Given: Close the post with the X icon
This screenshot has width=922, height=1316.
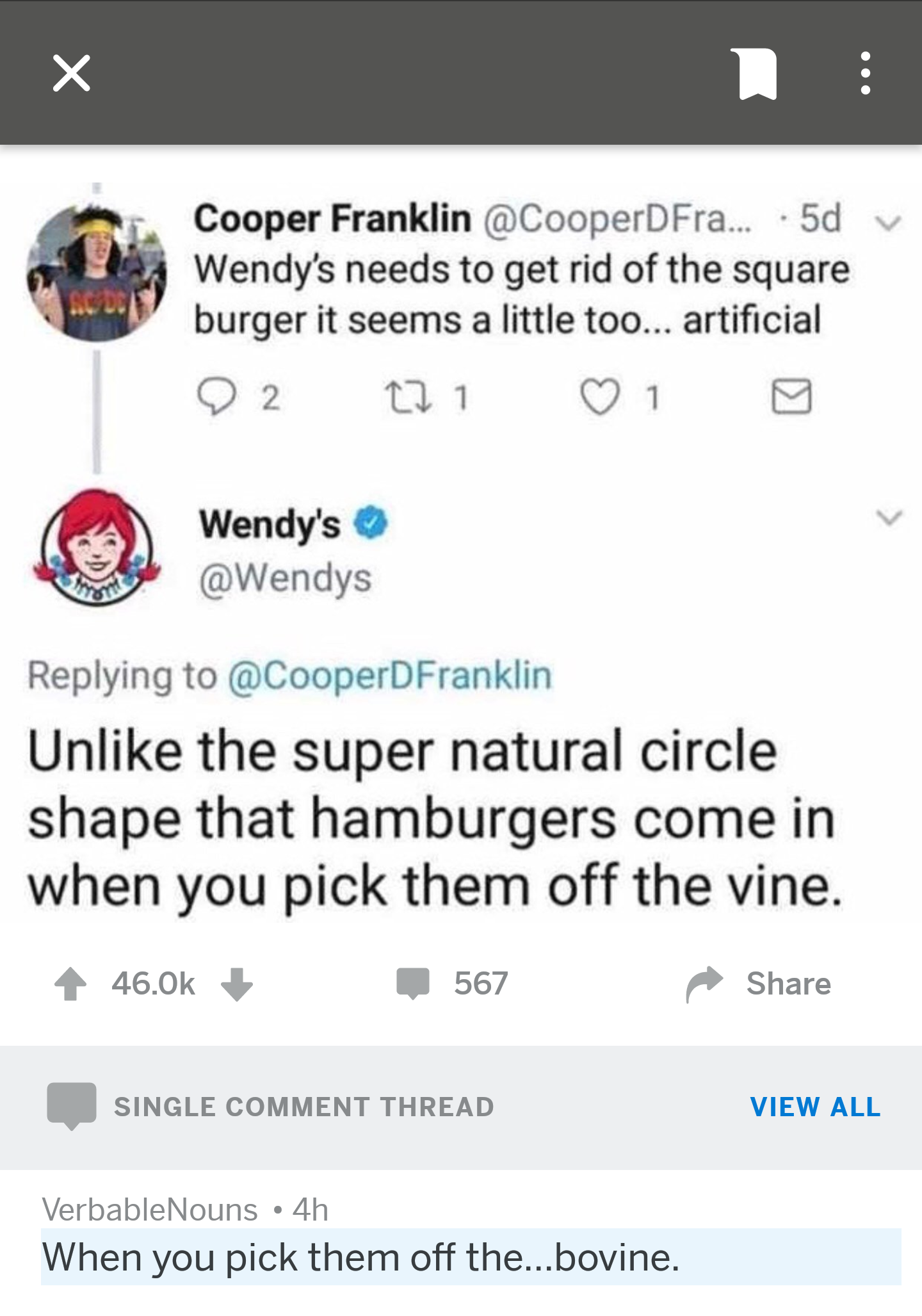Looking at the screenshot, I should pos(71,73).
